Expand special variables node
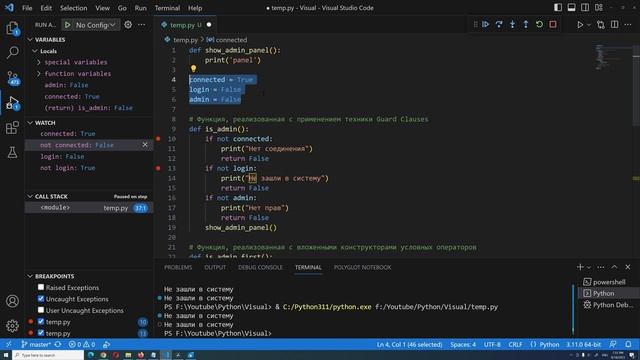Image resolution: width=640 pixels, height=360 pixels. (39, 62)
